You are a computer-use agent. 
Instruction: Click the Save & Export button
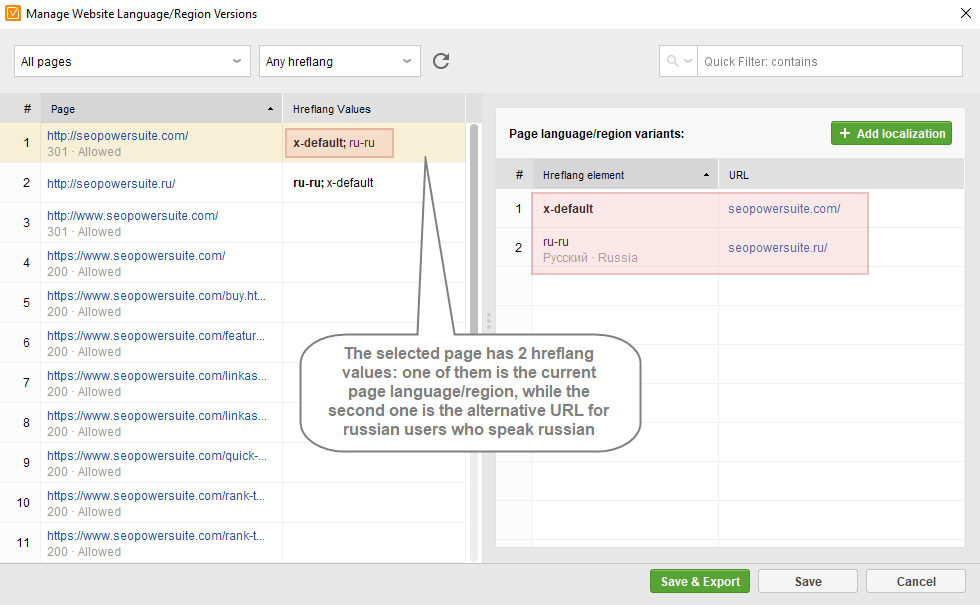[699, 581]
